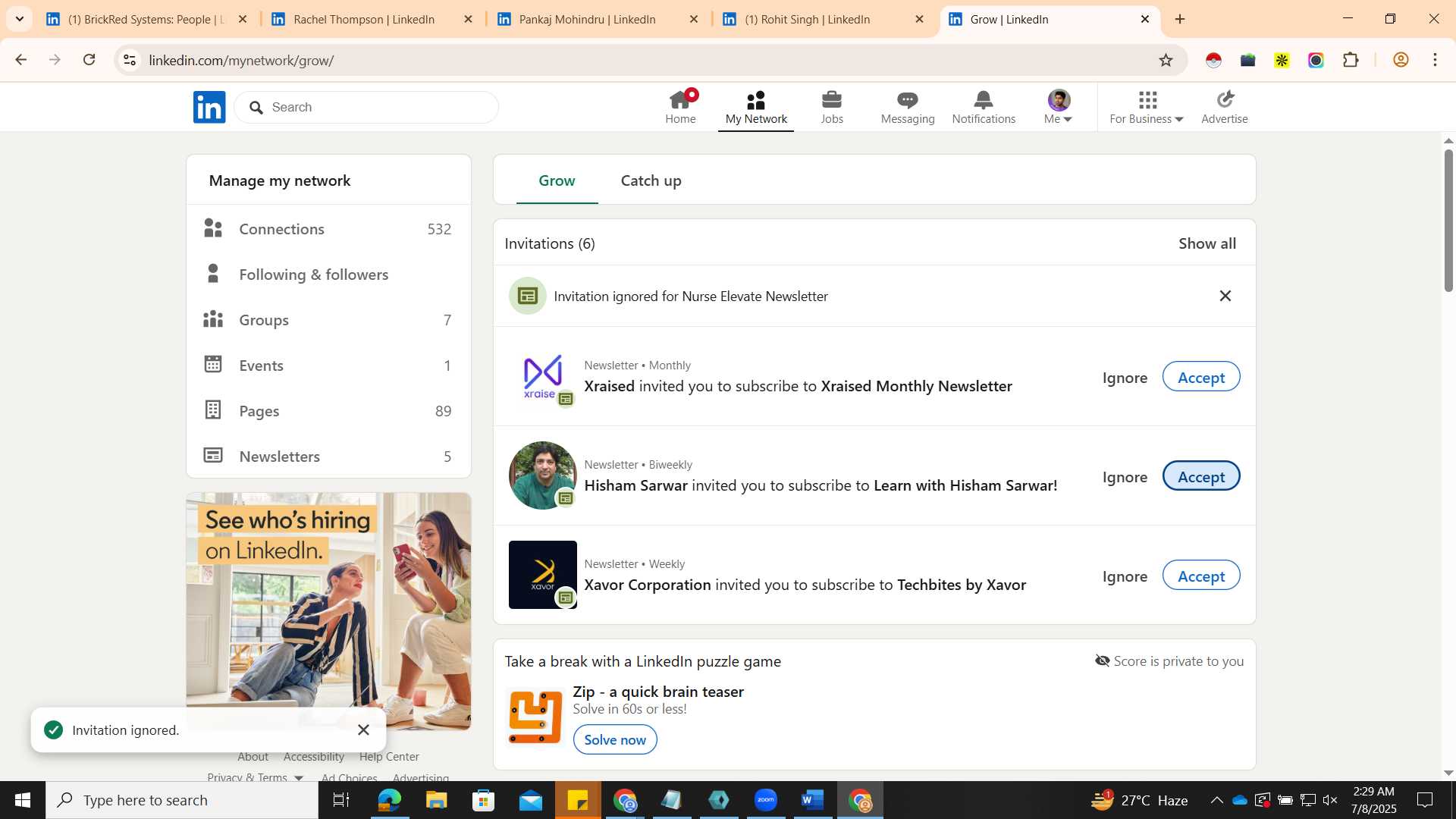Open Notifications bell icon
This screenshot has width=1456, height=819.
pos(984,107)
